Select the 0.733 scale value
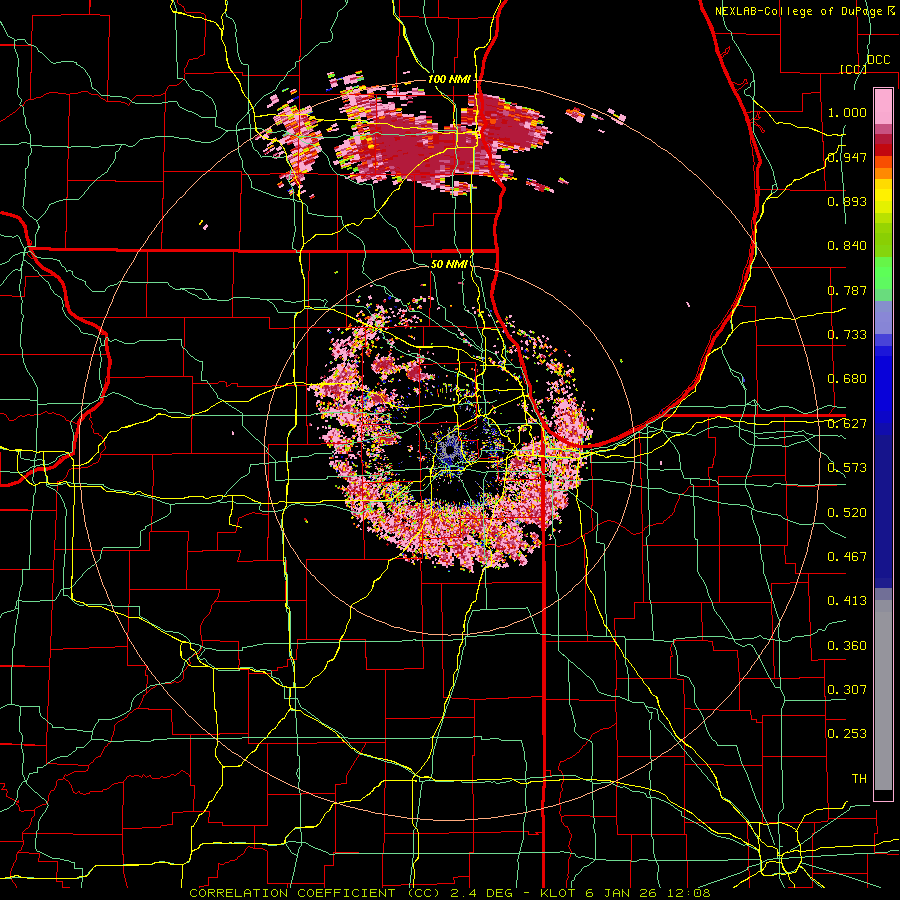 847,335
